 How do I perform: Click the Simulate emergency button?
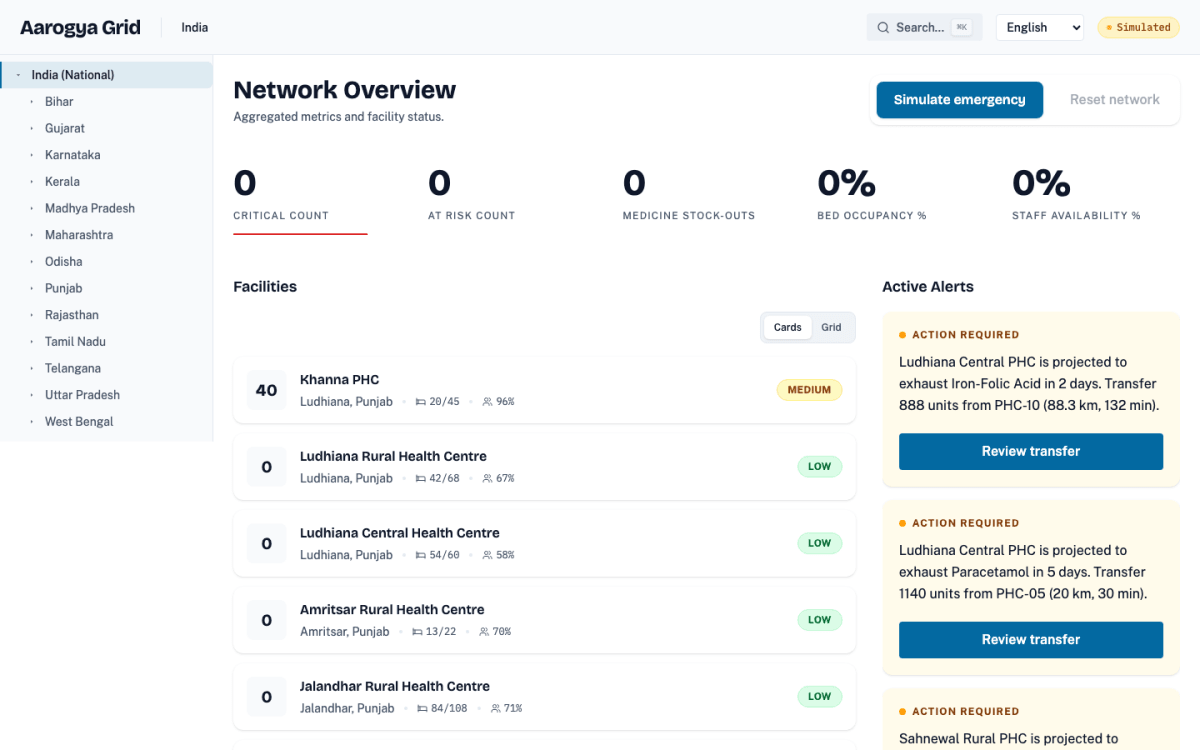tap(960, 100)
